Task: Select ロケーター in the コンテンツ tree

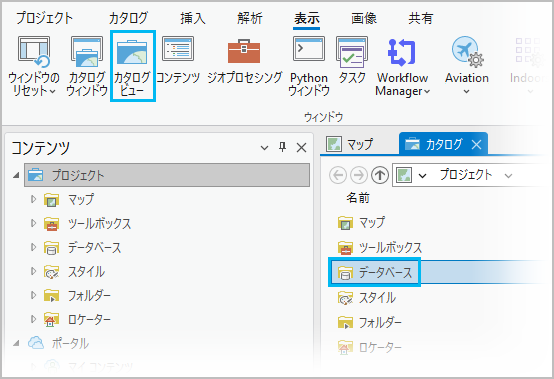Action: [77, 319]
